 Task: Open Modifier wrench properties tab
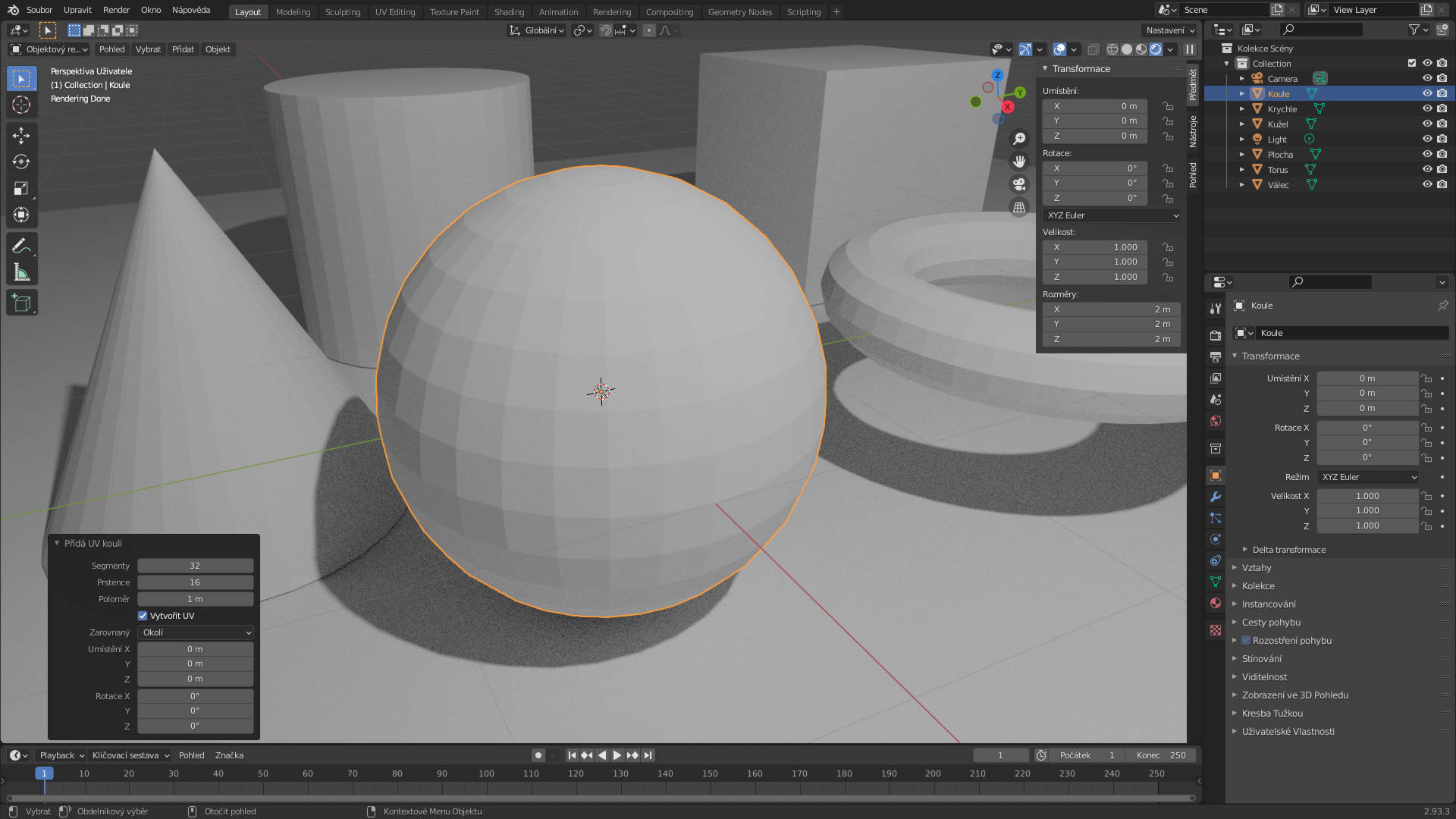(1216, 497)
